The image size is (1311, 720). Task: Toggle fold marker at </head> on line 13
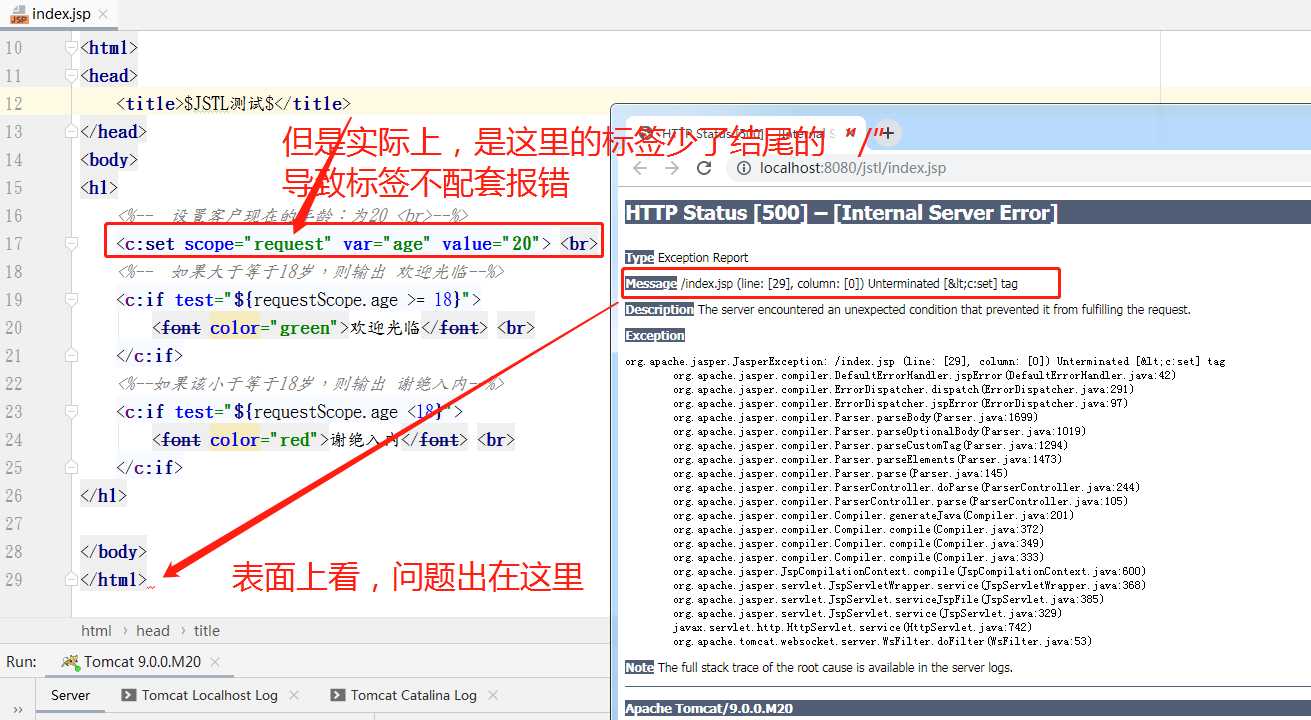(70, 132)
